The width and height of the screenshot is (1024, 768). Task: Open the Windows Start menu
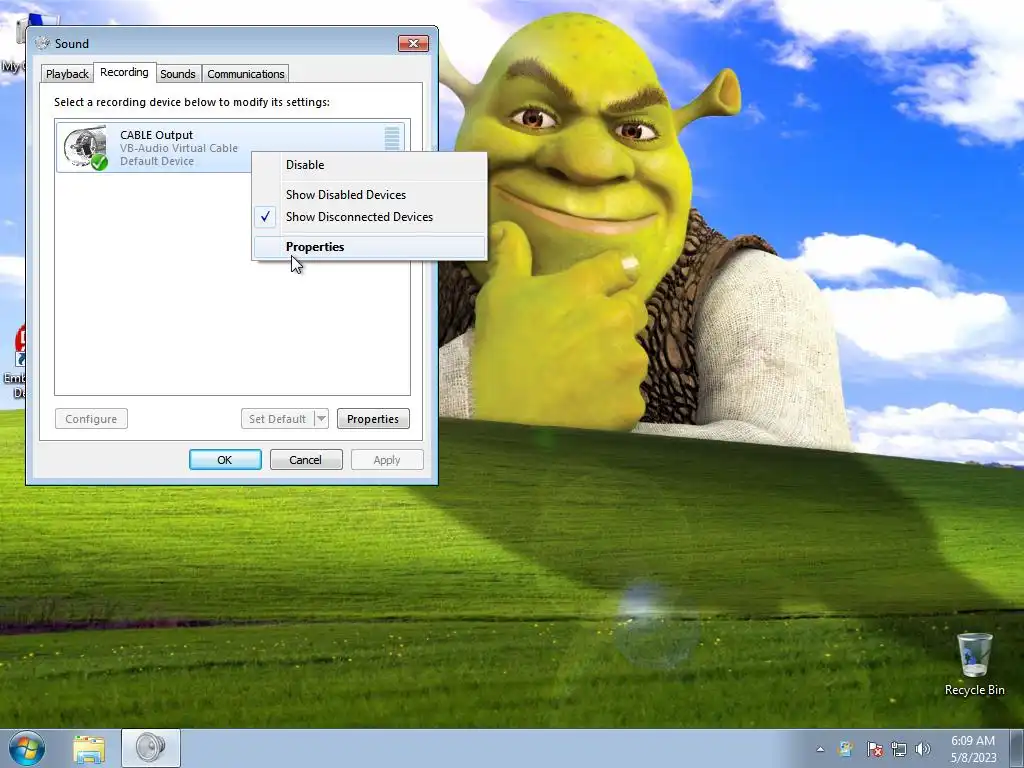point(26,748)
